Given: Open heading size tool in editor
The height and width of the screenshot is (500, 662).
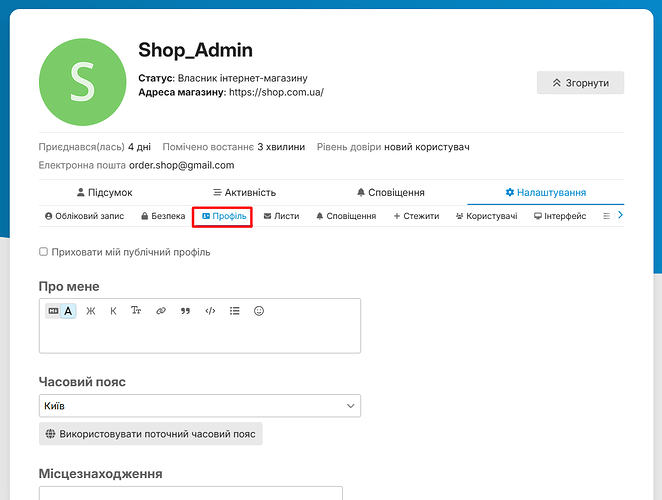Looking at the screenshot, I should pos(136,311).
